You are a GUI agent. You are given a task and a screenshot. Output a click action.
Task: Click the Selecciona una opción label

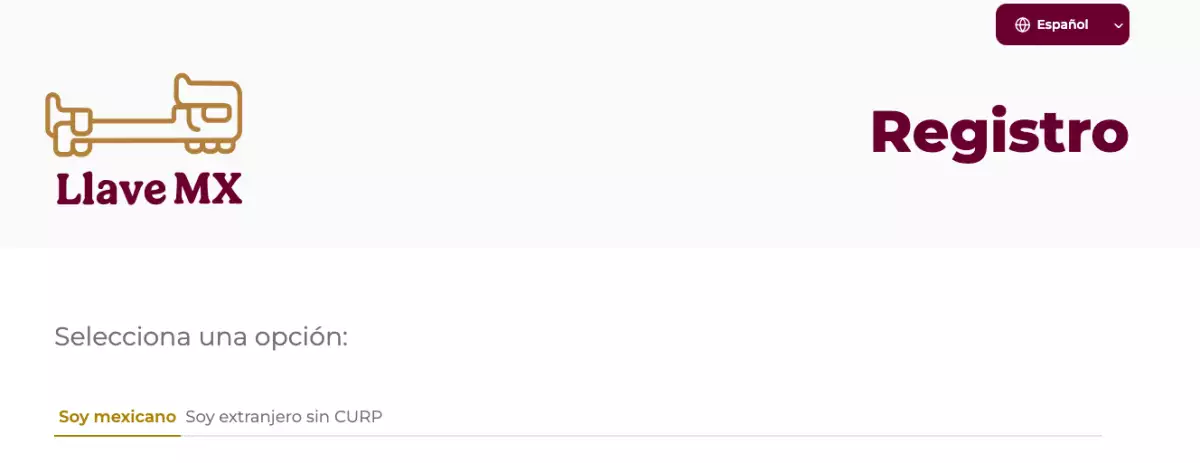click(201, 336)
